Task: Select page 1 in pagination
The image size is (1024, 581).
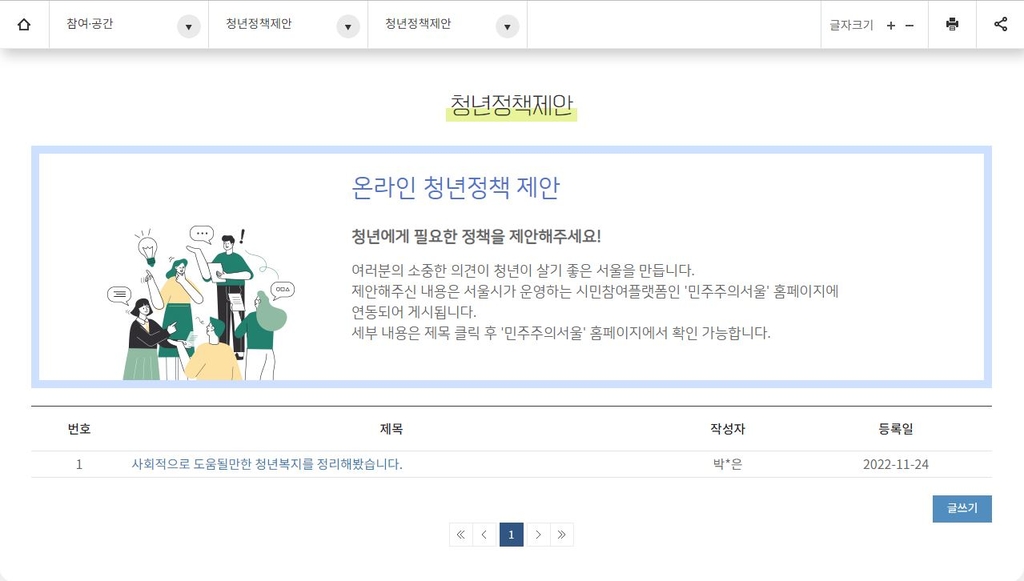Action: click(511, 535)
